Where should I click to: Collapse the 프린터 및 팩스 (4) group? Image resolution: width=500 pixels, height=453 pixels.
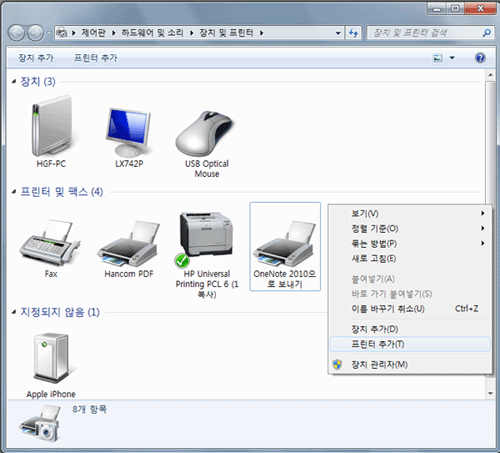click(14, 192)
